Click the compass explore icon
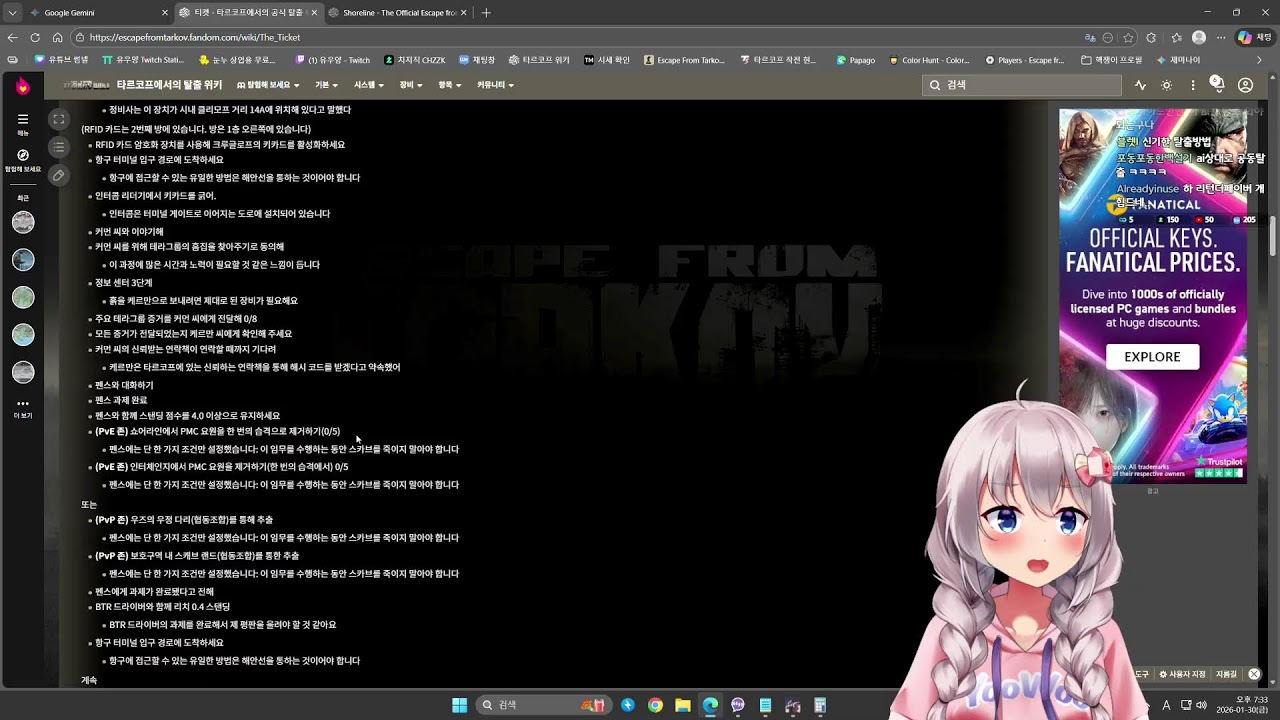 point(22,155)
